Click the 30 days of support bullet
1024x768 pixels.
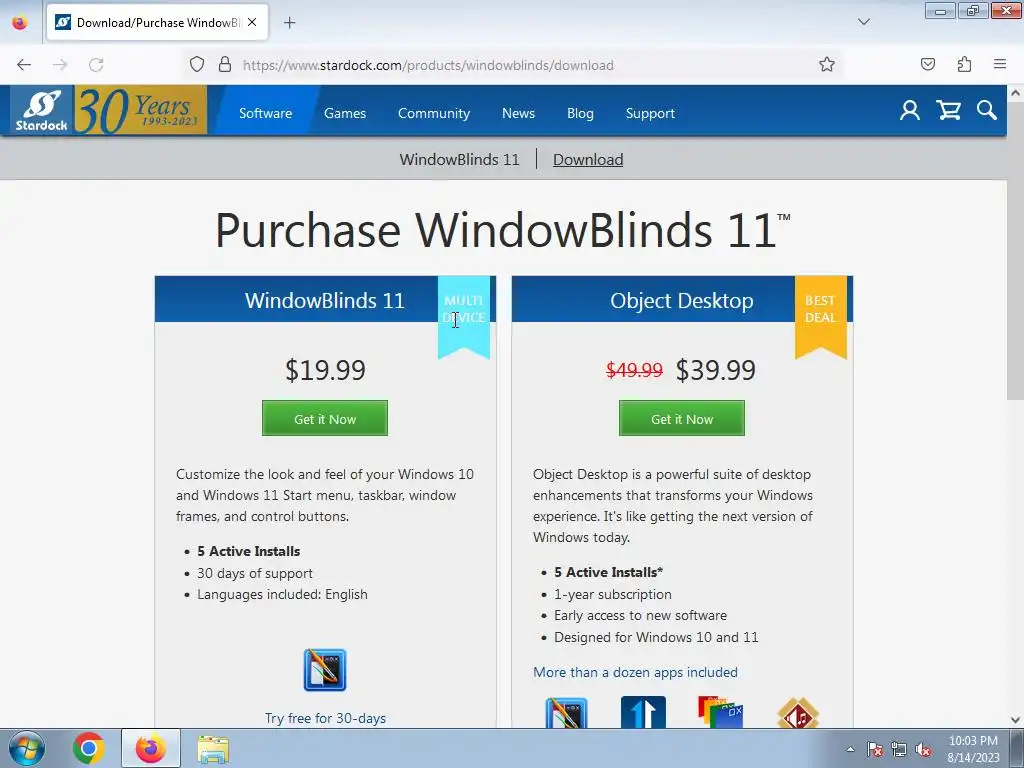pyautogui.click(x=255, y=573)
